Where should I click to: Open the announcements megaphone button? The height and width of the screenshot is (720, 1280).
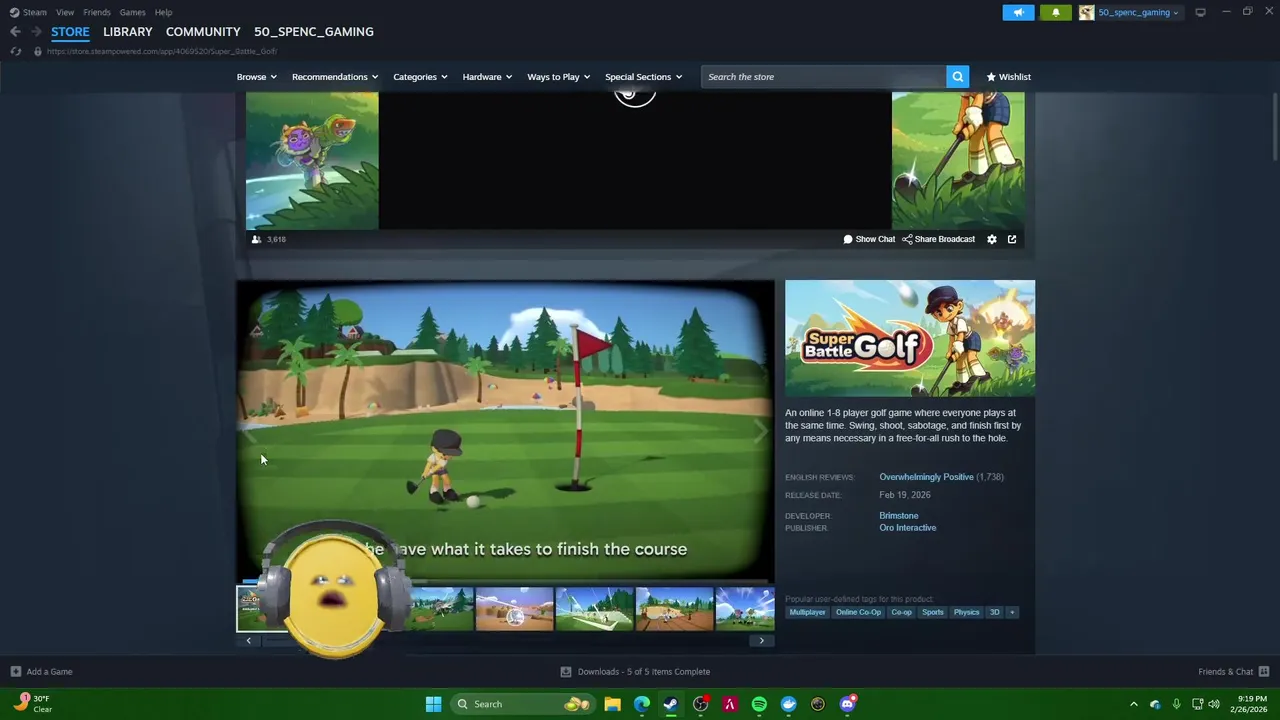(x=1018, y=12)
